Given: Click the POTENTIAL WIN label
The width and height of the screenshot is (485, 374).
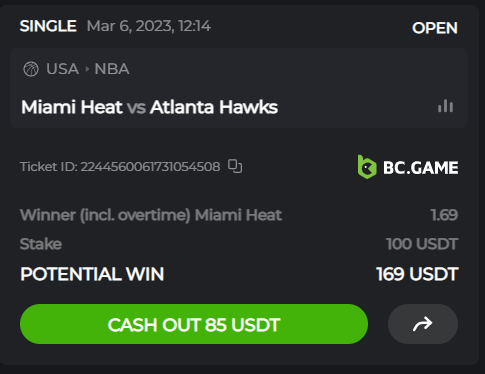Looking at the screenshot, I should (x=92, y=274).
